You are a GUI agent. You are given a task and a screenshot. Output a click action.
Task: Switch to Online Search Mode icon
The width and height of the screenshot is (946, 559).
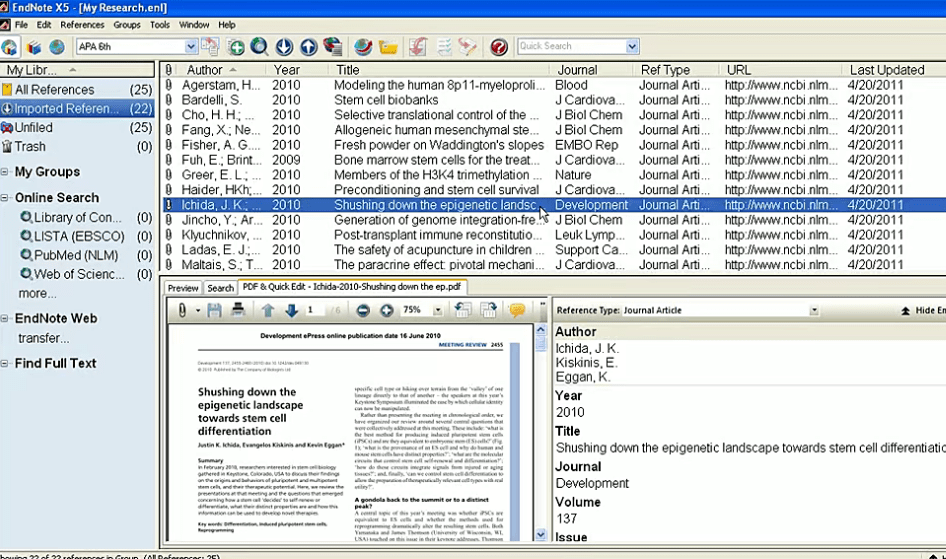[57, 46]
